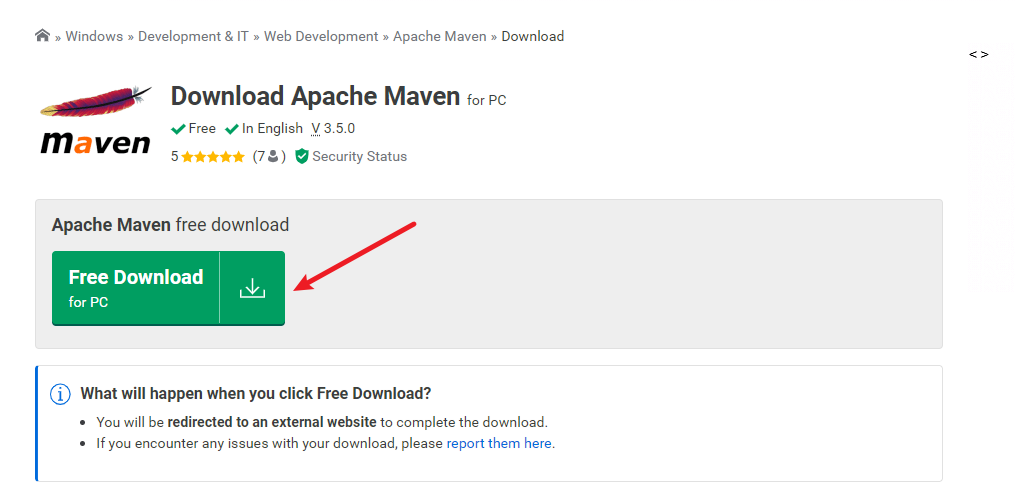Click the V 3.5.0 version text
The height and width of the screenshot is (502, 1015).
(333, 129)
